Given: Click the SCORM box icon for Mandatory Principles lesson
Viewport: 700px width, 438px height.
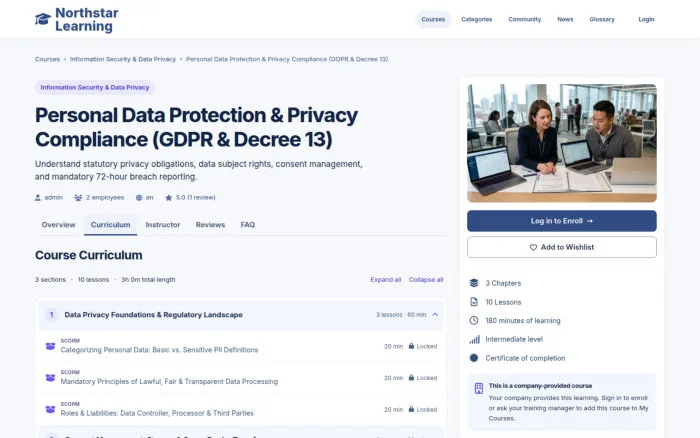Looking at the screenshot, I should point(50,378).
